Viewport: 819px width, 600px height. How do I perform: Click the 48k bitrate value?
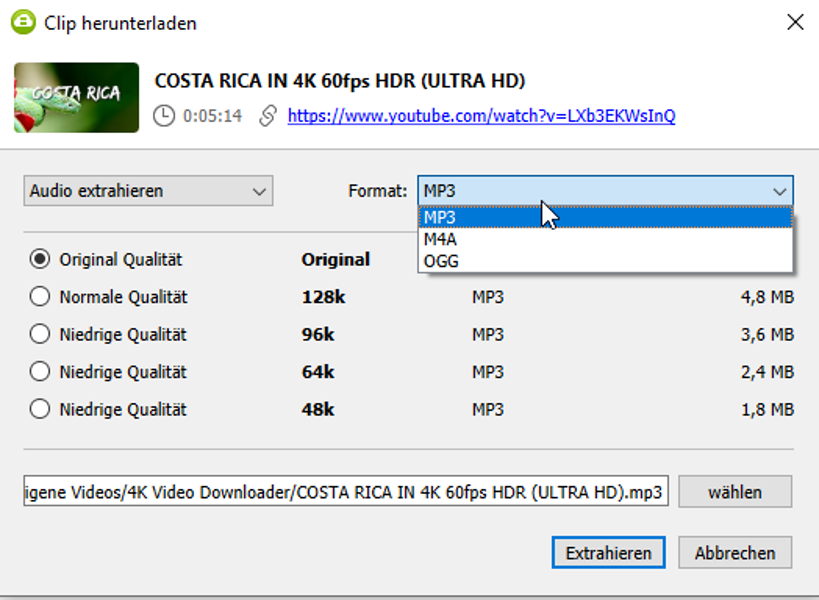318,409
